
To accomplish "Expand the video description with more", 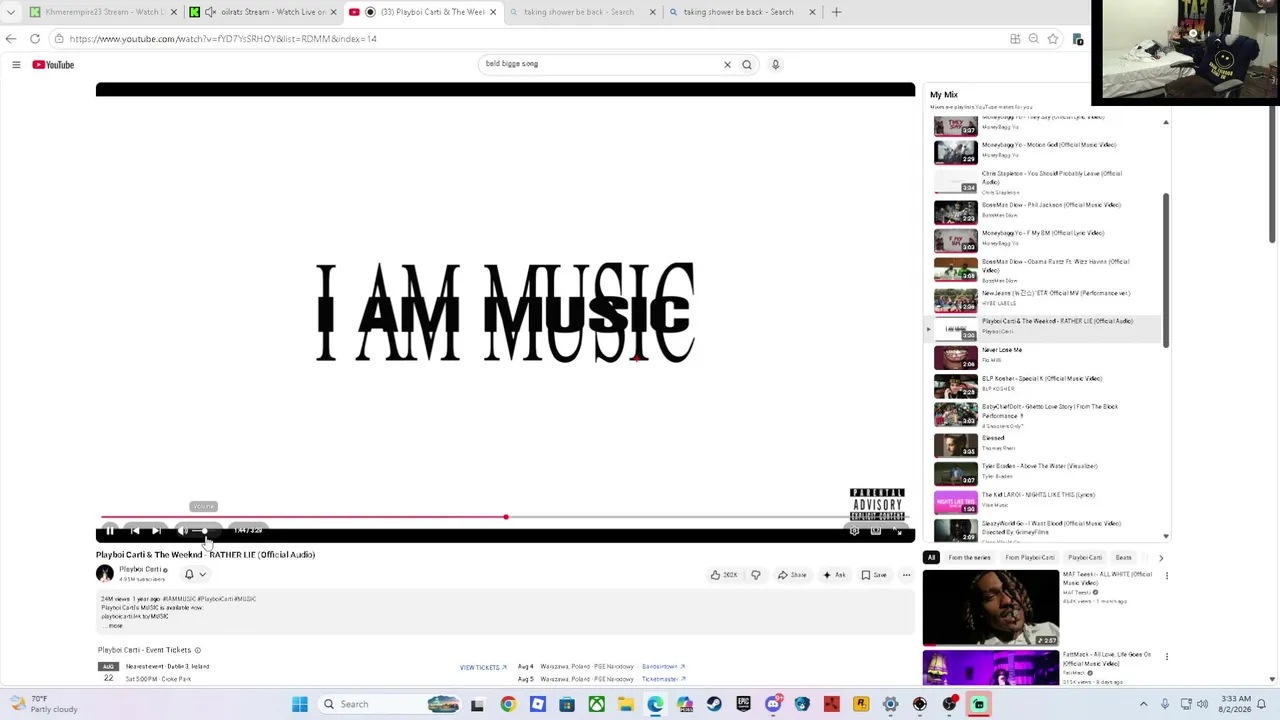I will point(115,626).
